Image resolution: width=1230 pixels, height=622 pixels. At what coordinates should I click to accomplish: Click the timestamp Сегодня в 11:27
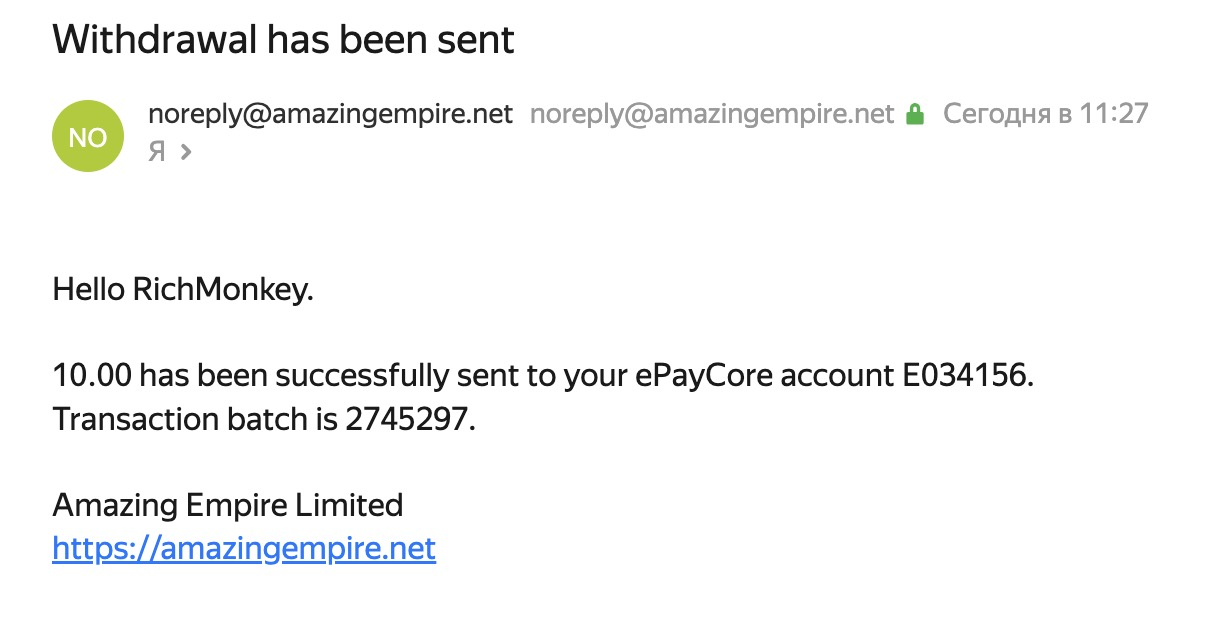click(1045, 114)
